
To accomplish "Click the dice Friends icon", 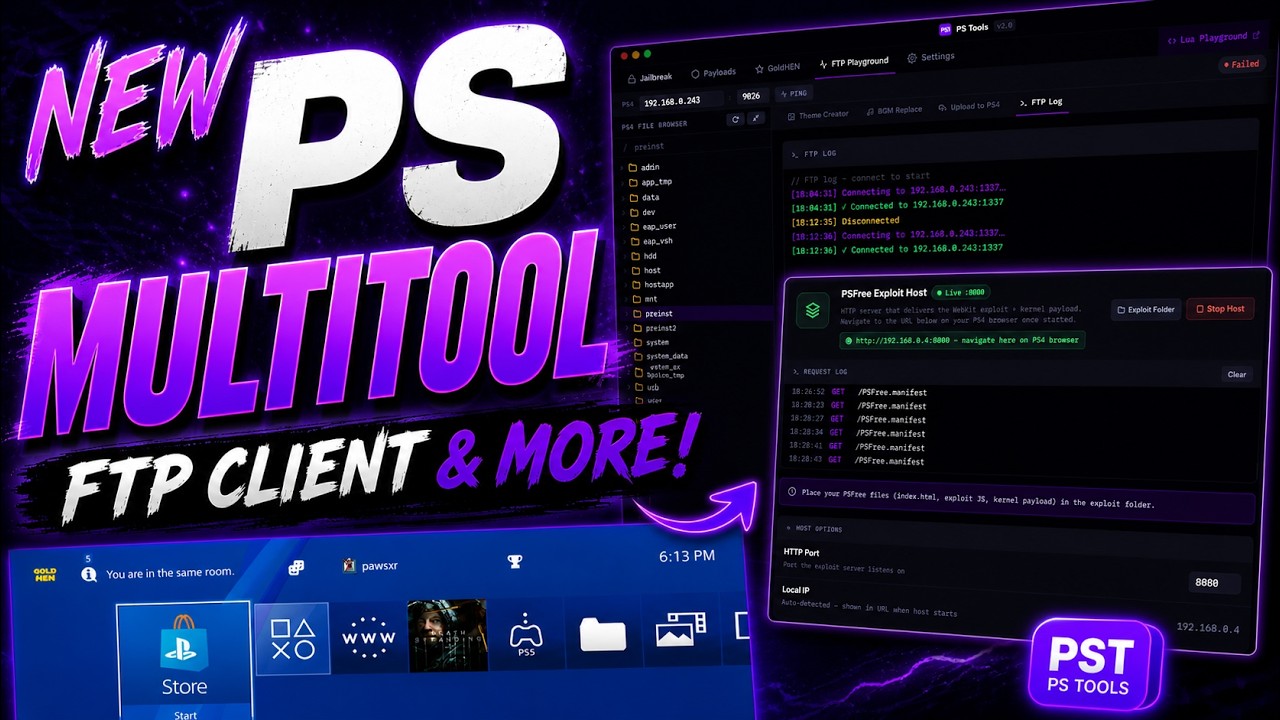I will (x=297, y=568).
